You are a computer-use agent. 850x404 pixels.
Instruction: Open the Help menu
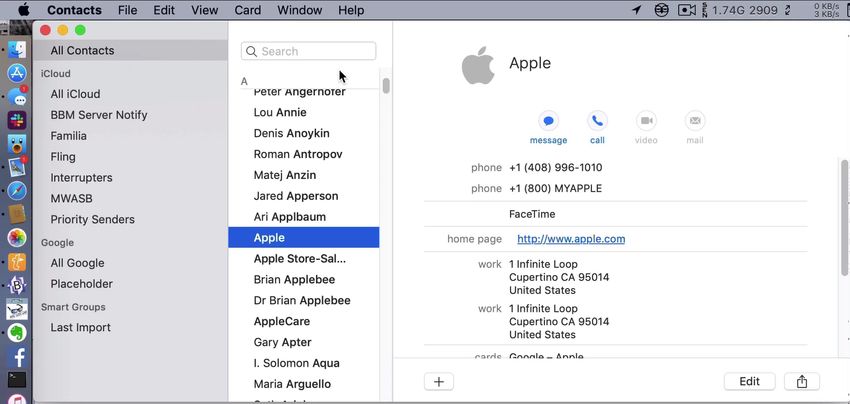point(351,10)
